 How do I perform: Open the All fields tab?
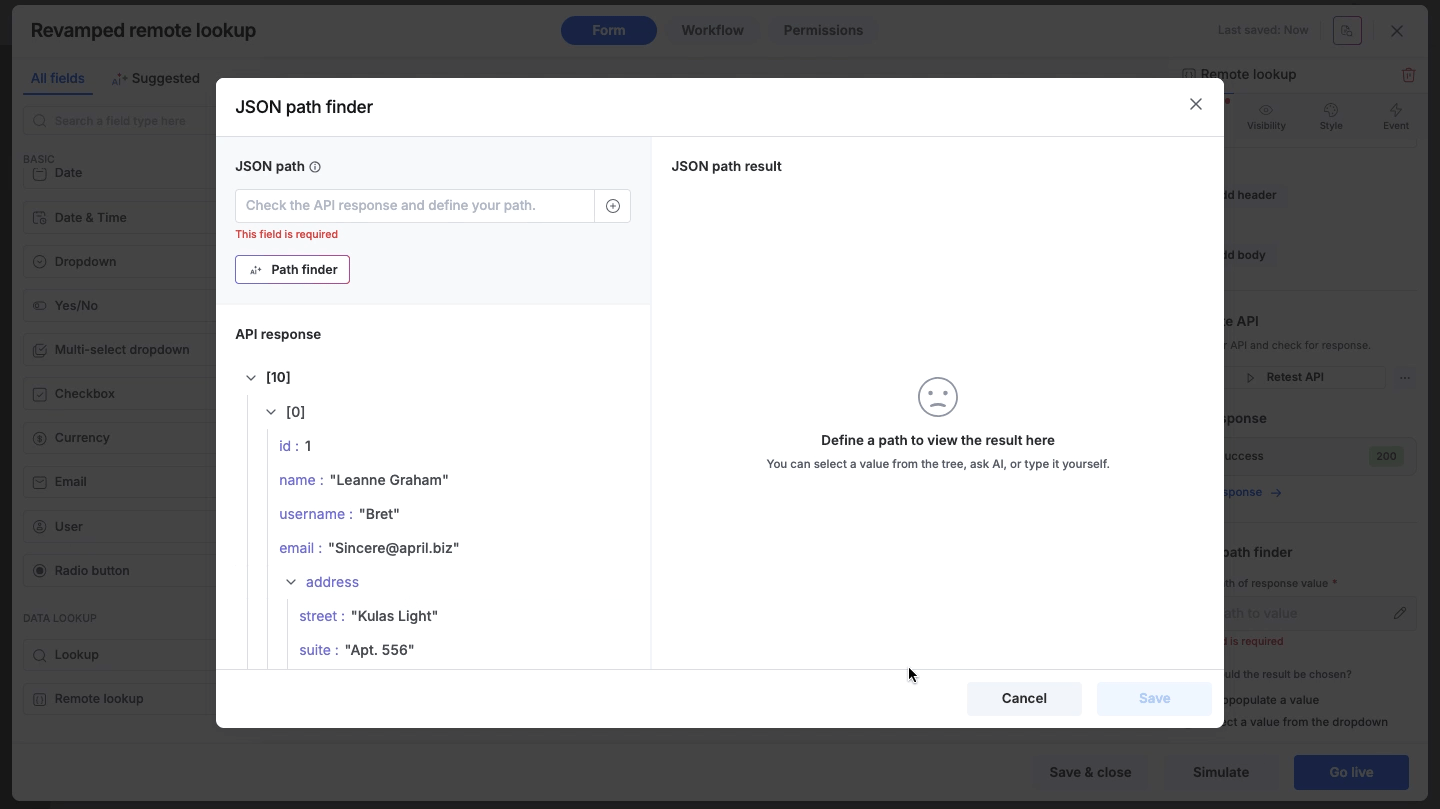[58, 78]
